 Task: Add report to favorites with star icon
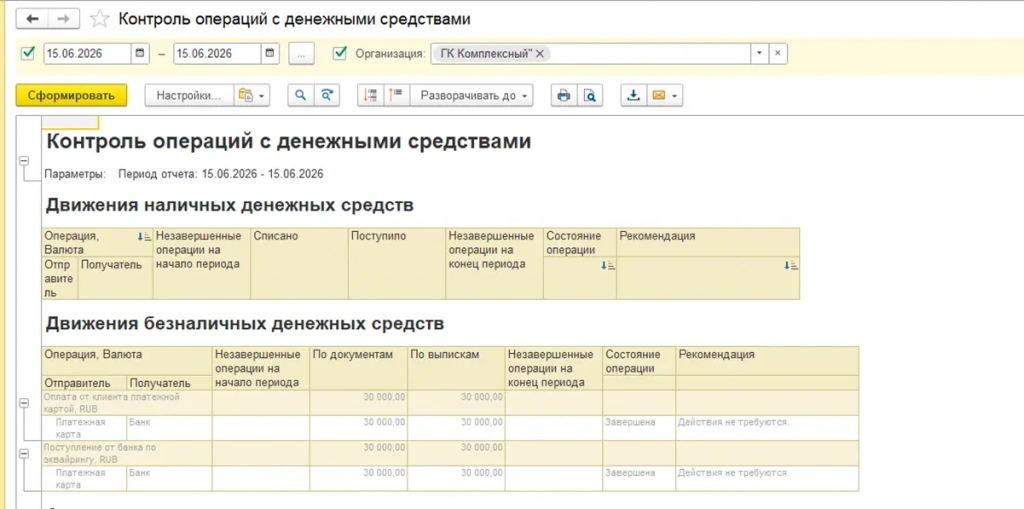tap(99, 19)
